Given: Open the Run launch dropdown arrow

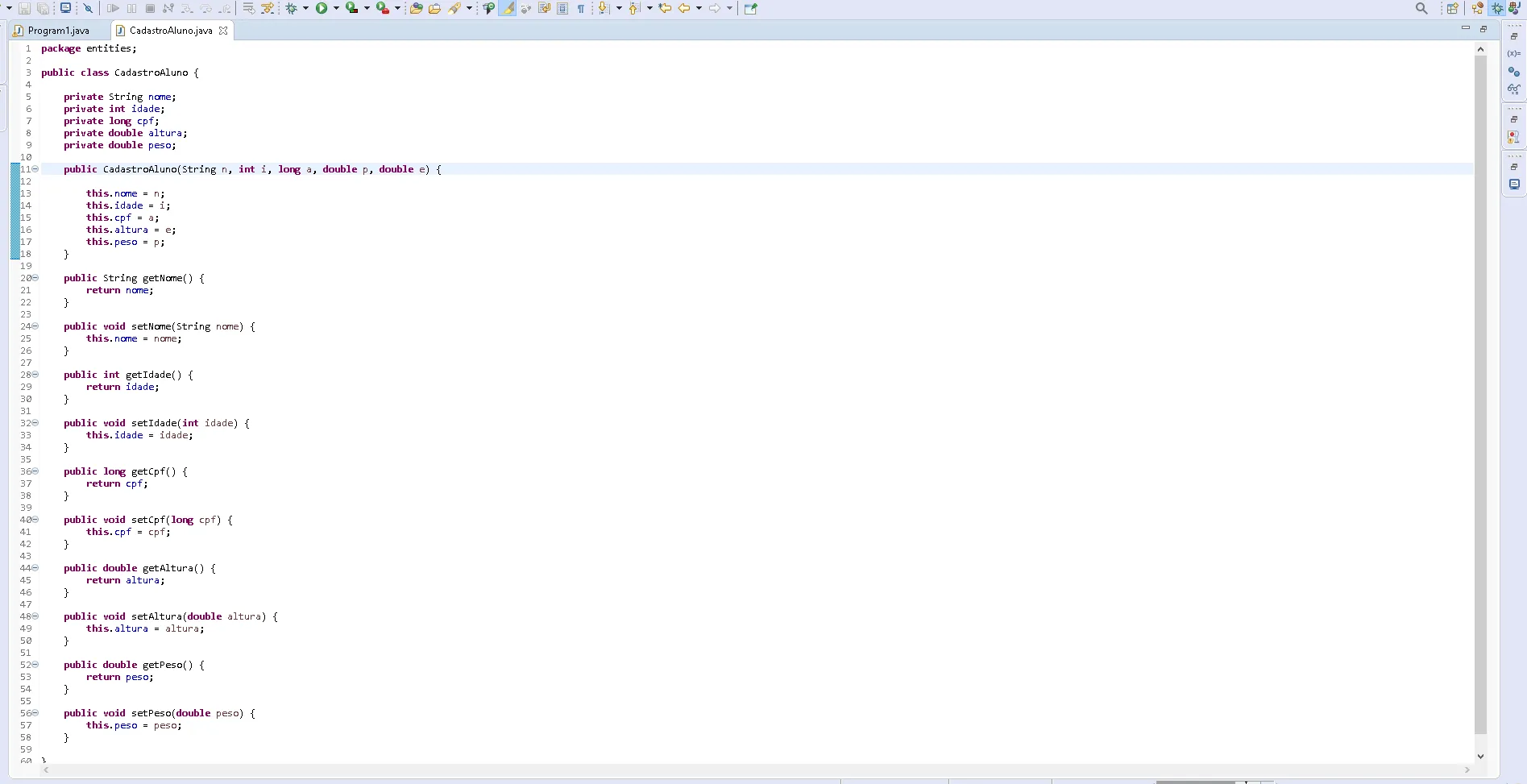Looking at the screenshot, I should click(x=336, y=9).
